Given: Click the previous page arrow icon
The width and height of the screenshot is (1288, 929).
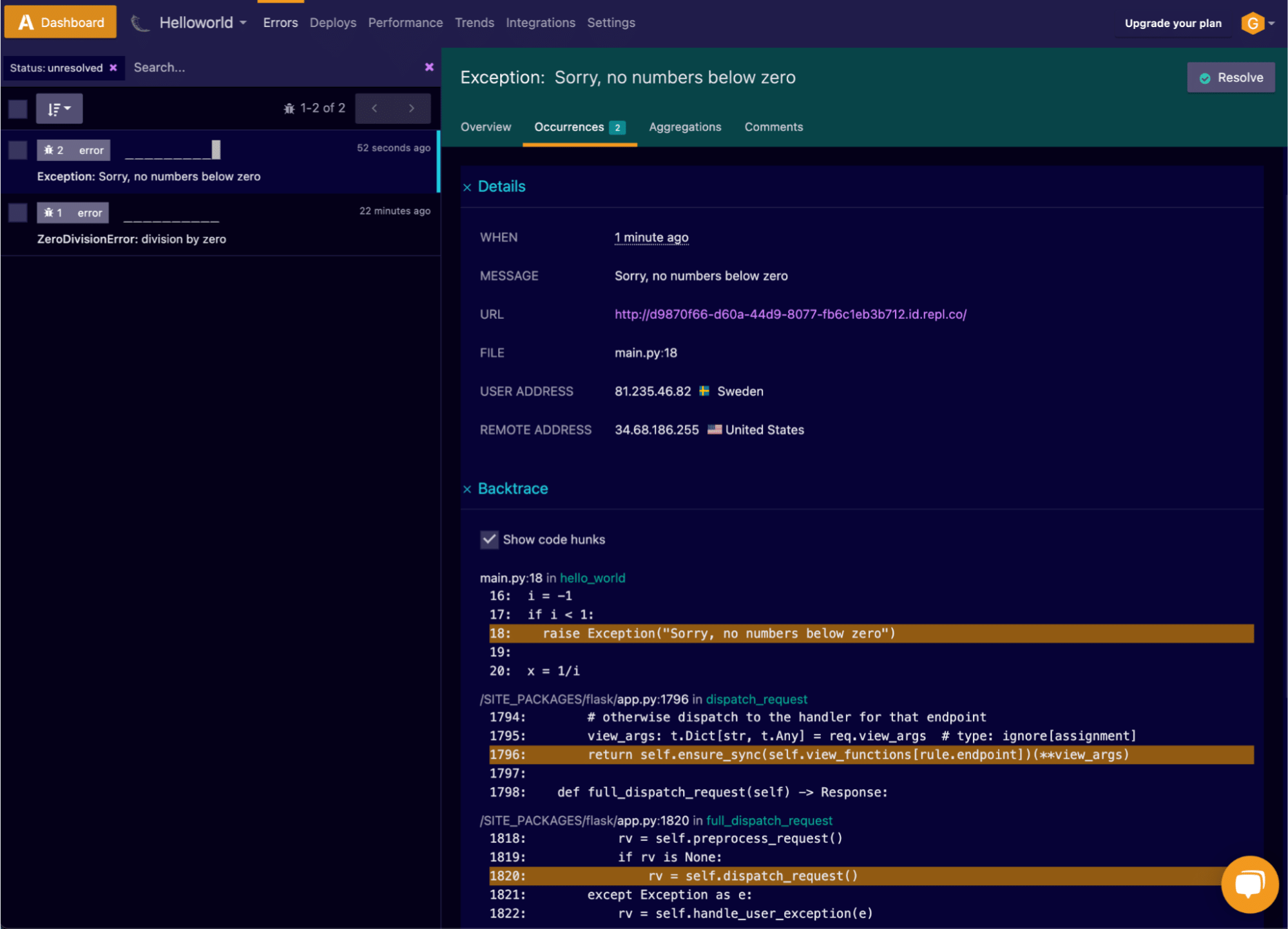Looking at the screenshot, I should pyautogui.click(x=374, y=108).
